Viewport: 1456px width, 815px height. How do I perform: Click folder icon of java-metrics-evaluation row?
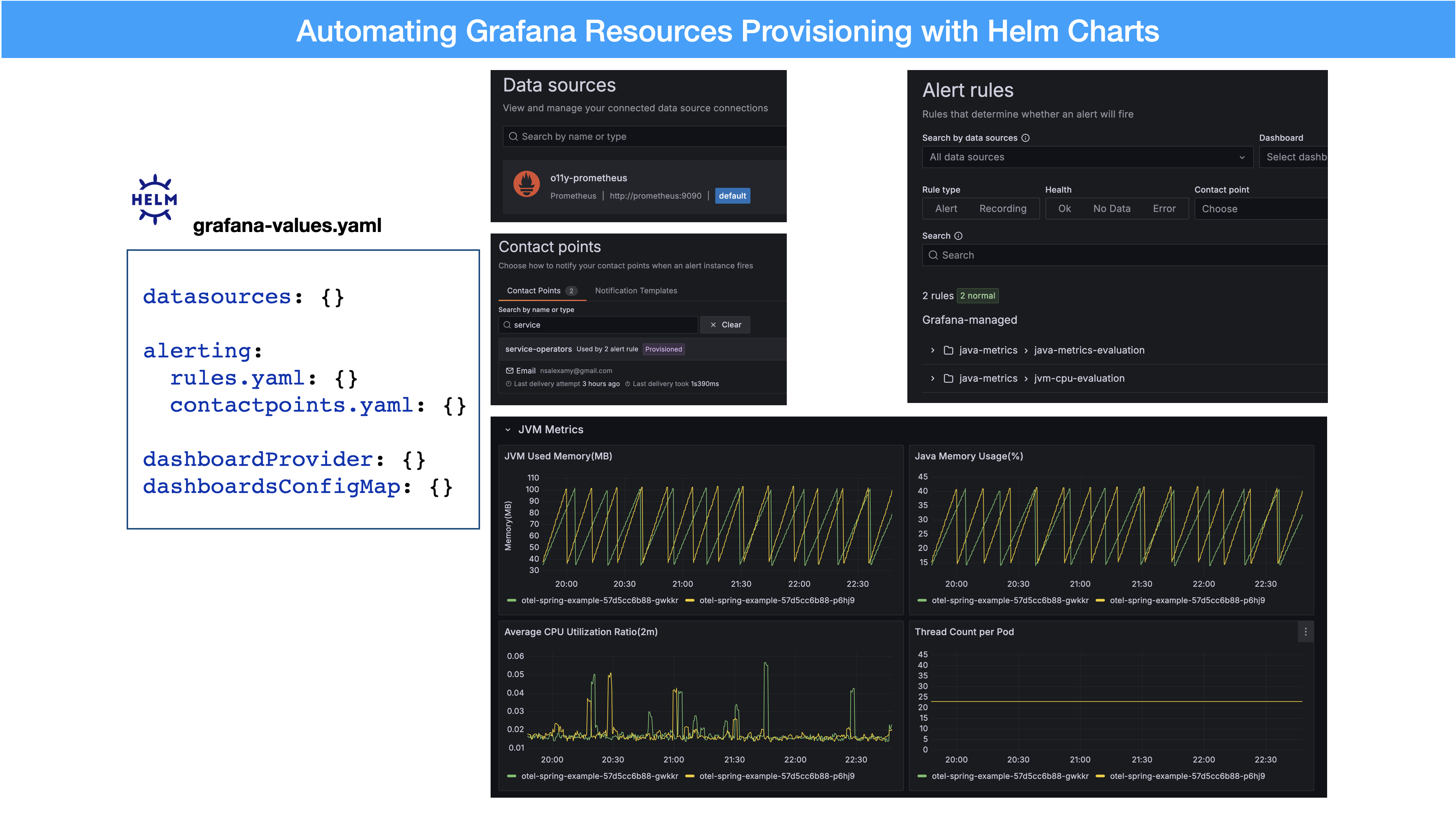[x=948, y=351]
